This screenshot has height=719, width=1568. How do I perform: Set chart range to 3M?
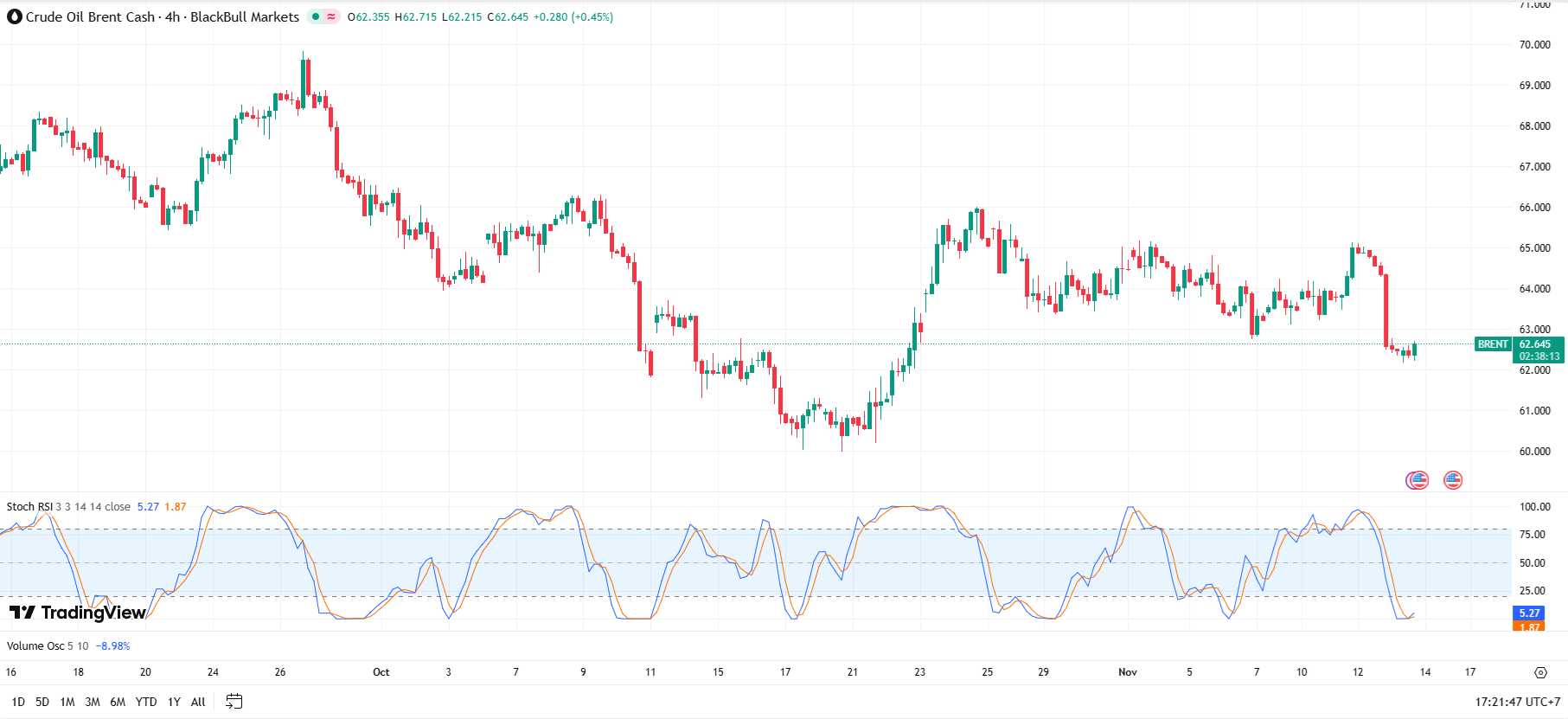(93, 702)
